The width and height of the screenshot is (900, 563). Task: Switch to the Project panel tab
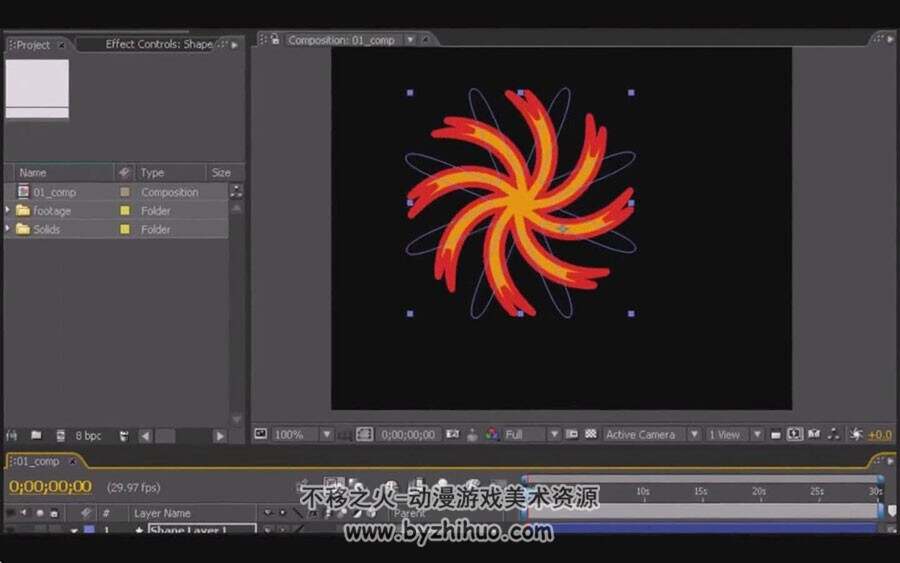click(x=33, y=45)
